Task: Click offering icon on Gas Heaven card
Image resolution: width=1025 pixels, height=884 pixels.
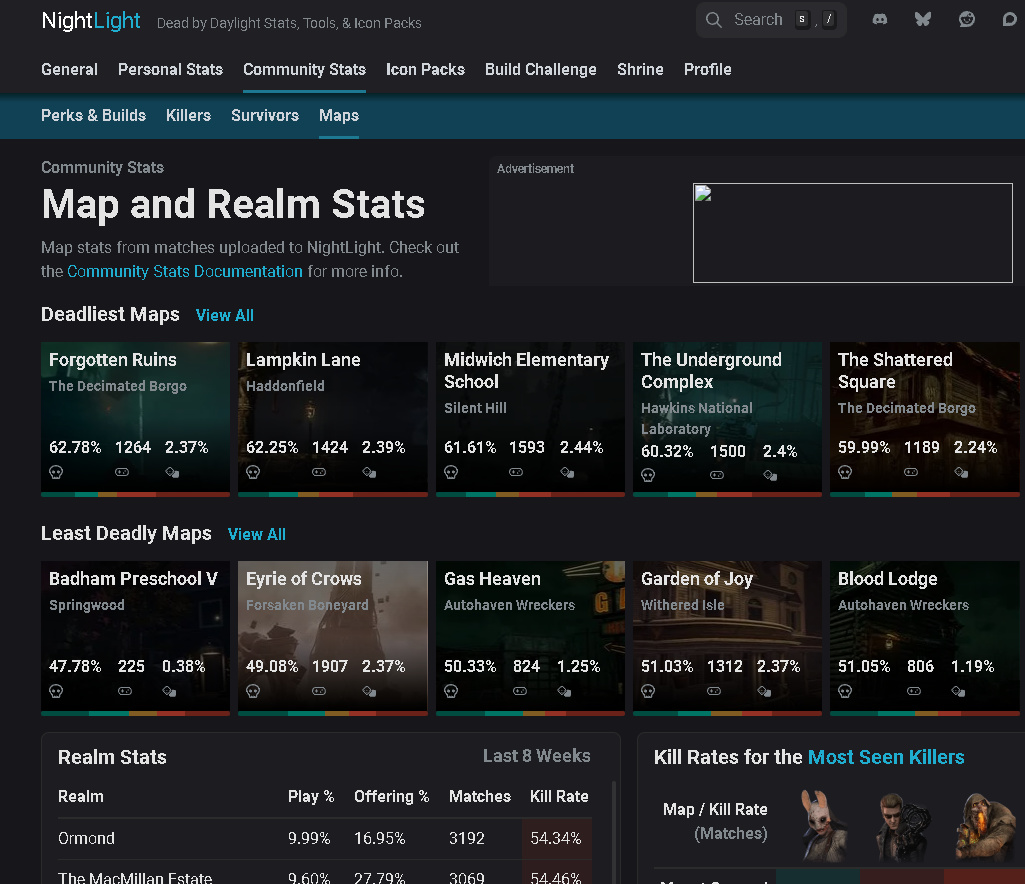Action: 564,691
